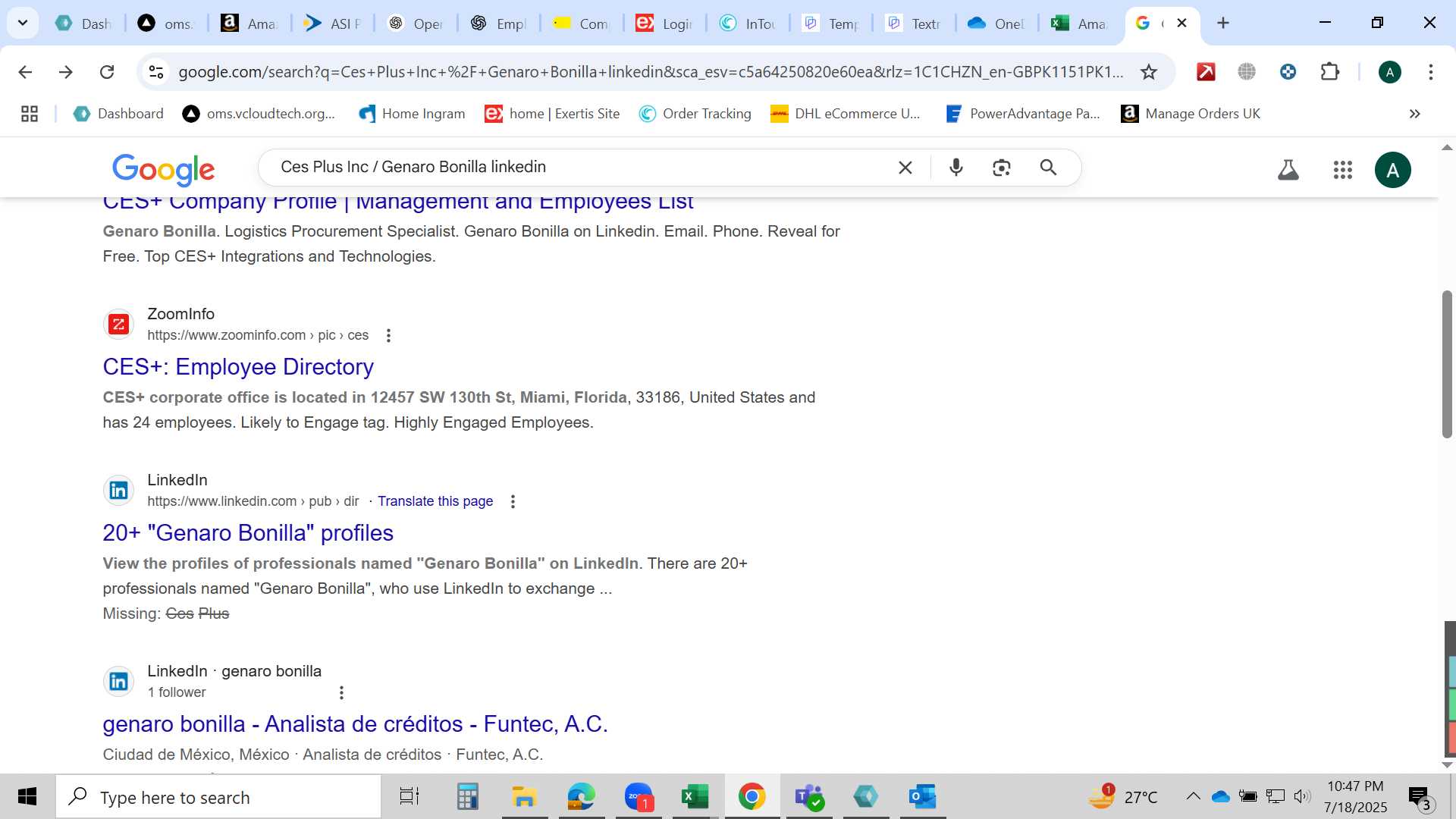Viewport: 1456px width, 819px height.
Task: Open the Dashboard bookmark
Action: (x=118, y=114)
